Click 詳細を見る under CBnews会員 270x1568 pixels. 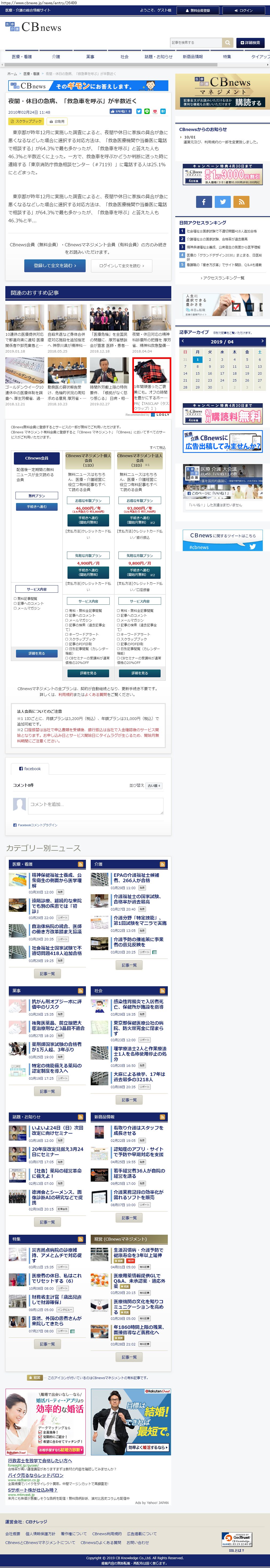37,653
